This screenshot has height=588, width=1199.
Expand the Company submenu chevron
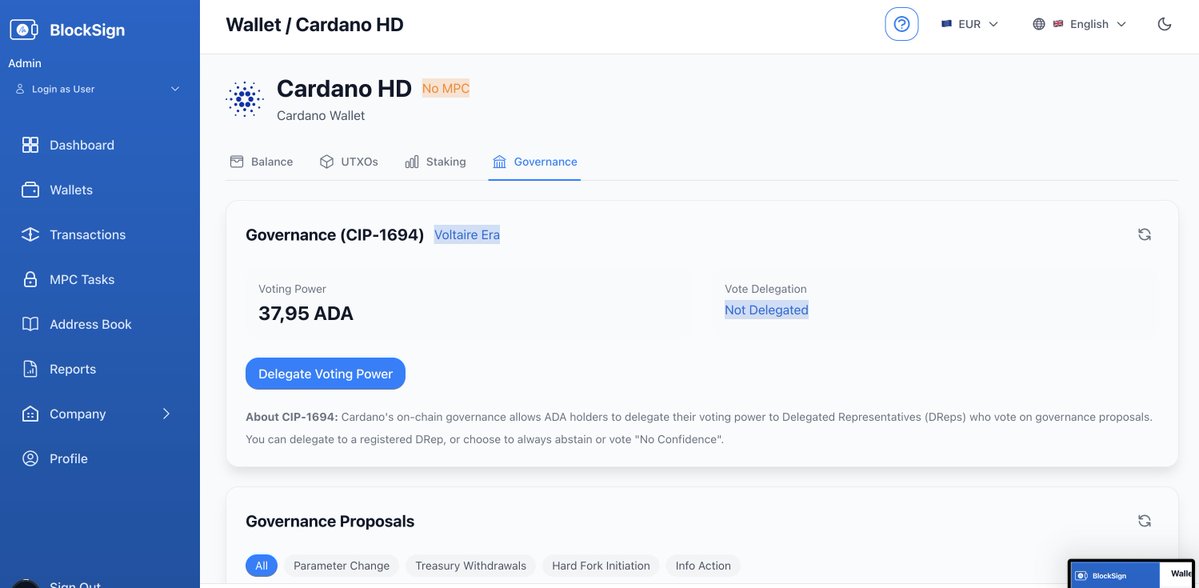[166, 414]
